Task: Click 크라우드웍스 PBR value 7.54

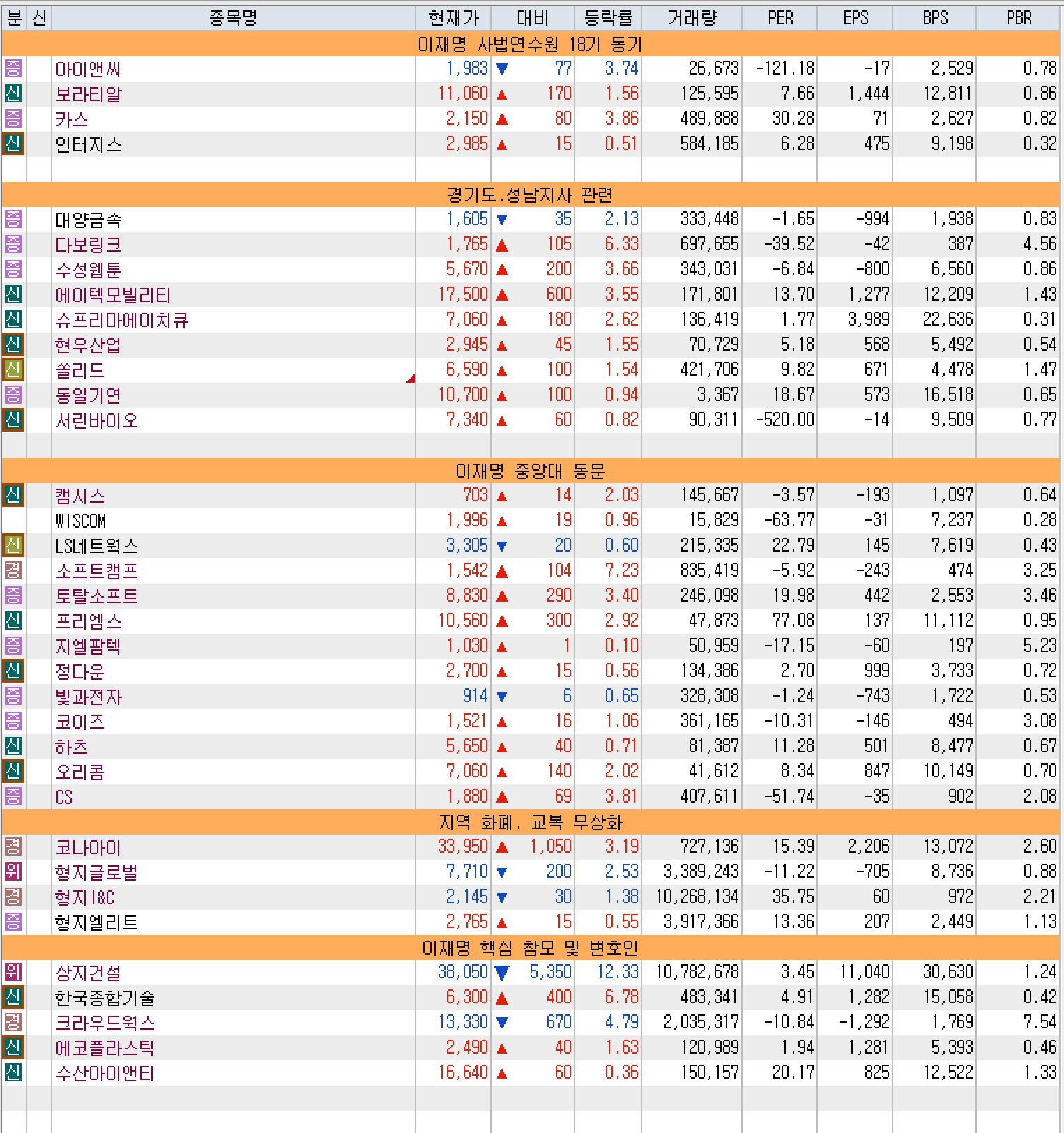Action: 1040,1022
